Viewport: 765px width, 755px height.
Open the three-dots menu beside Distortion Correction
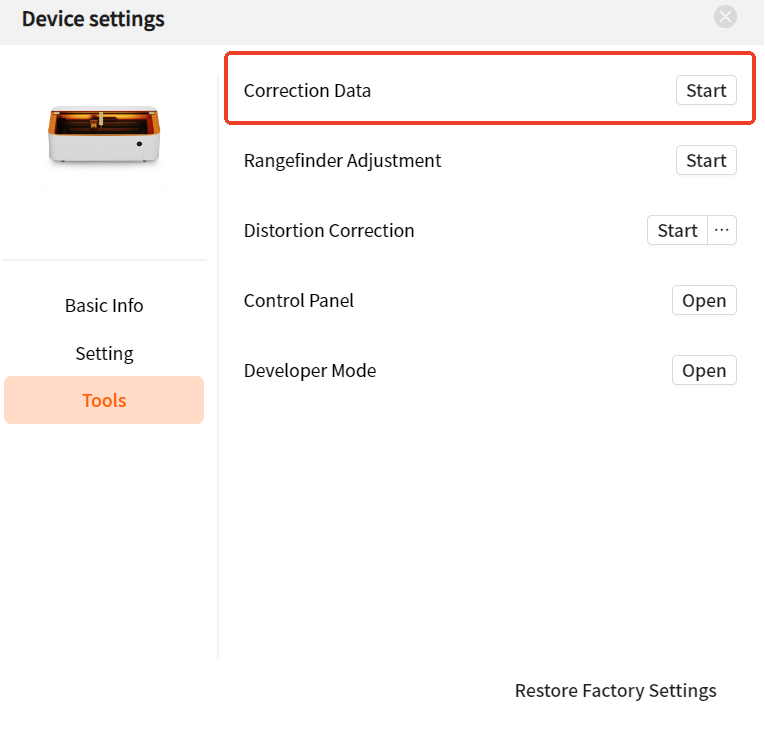tap(722, 230)
